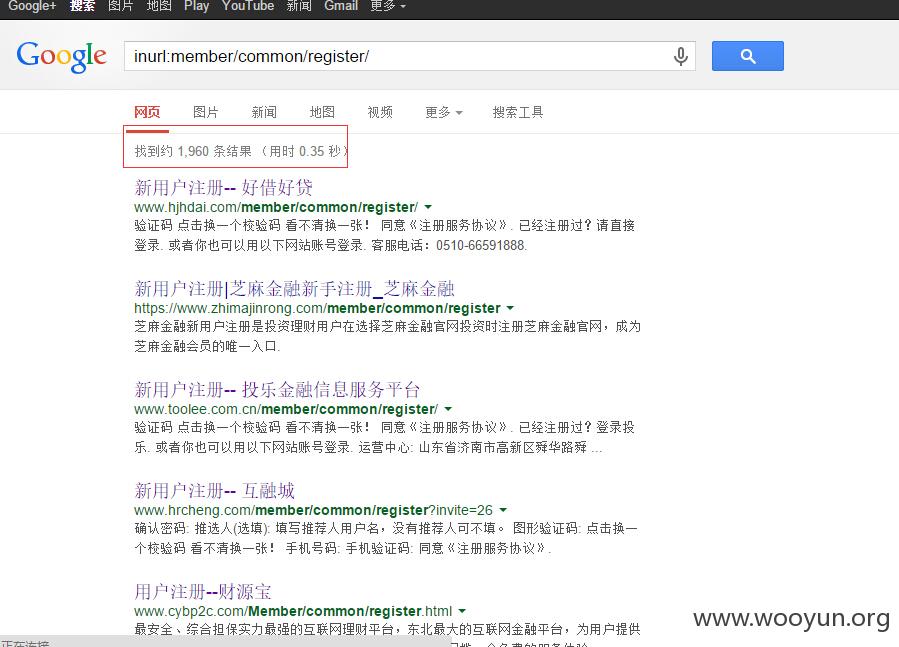Open result 新用户注册-- 互融城
The image size is (899, 647).
[214, 490]
